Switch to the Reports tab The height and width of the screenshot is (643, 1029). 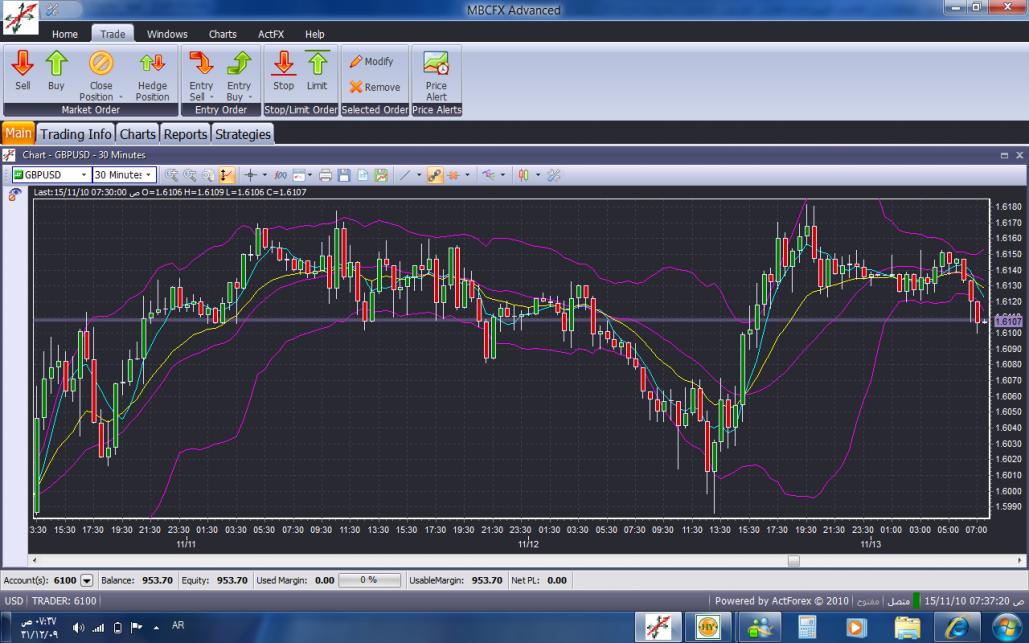pyautogui.click(x=185, y=134)
